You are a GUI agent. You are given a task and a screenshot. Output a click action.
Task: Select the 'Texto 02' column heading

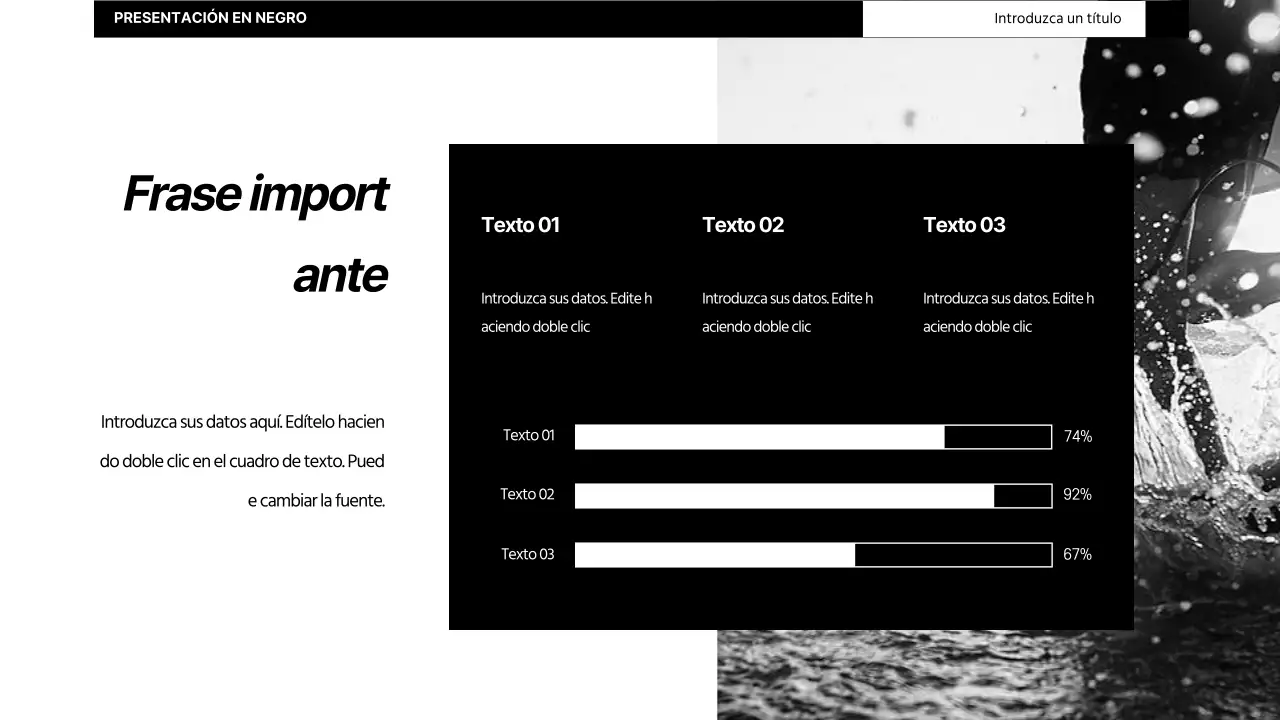click(742, 225)
